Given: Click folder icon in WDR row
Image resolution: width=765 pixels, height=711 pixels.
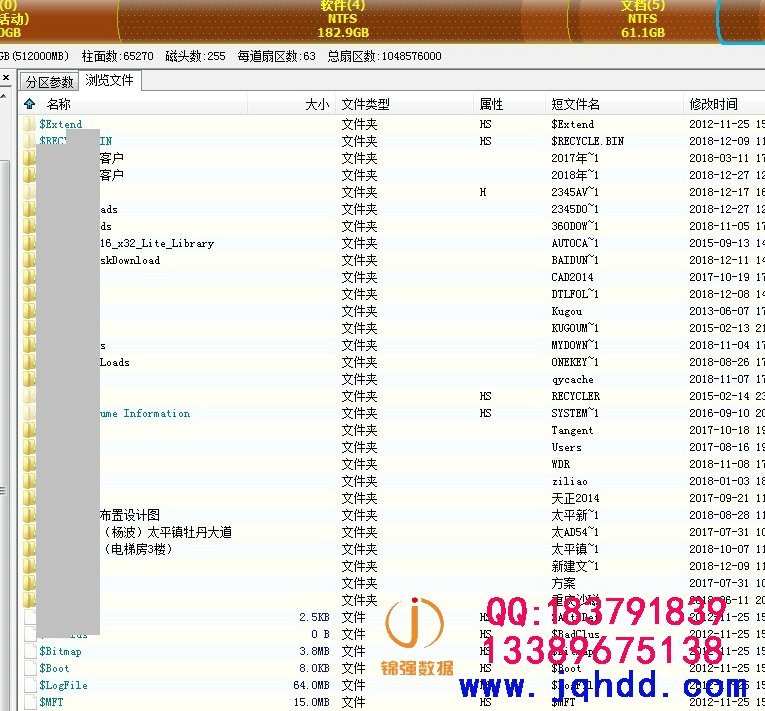Looking at the screenshot, I should click(x=29, y=465).
